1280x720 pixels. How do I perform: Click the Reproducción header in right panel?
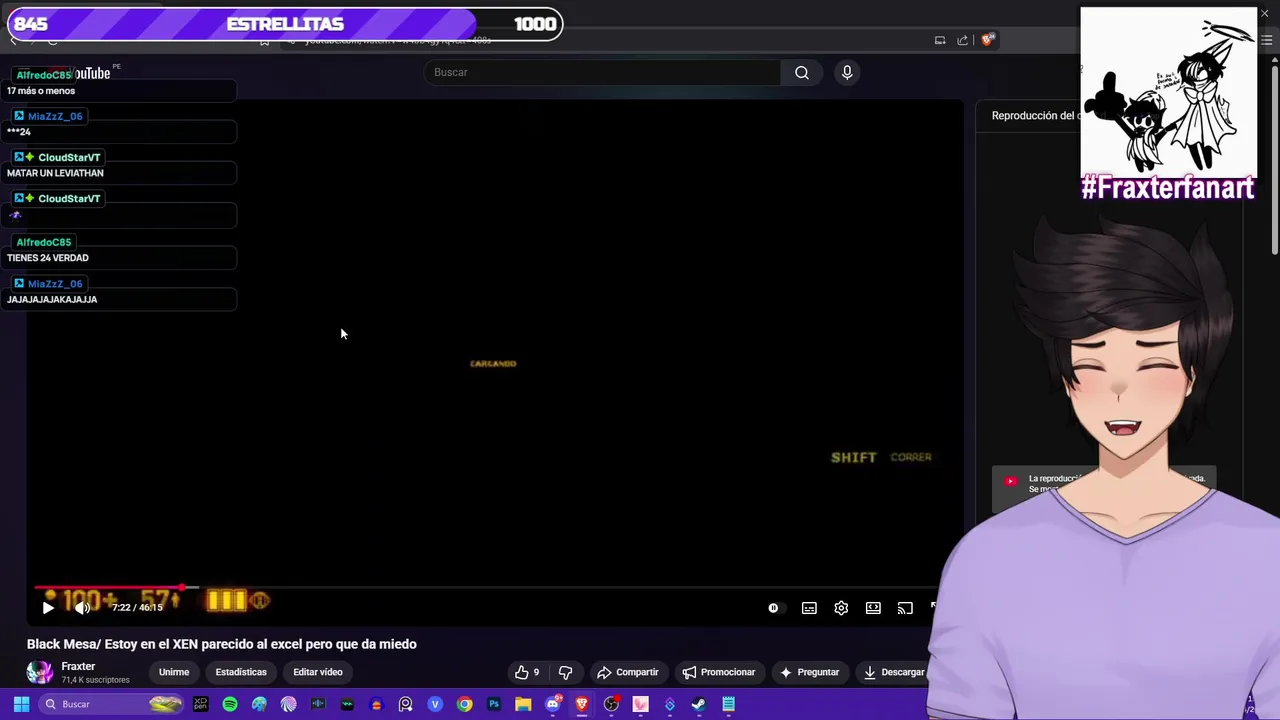coord(1035,116)
